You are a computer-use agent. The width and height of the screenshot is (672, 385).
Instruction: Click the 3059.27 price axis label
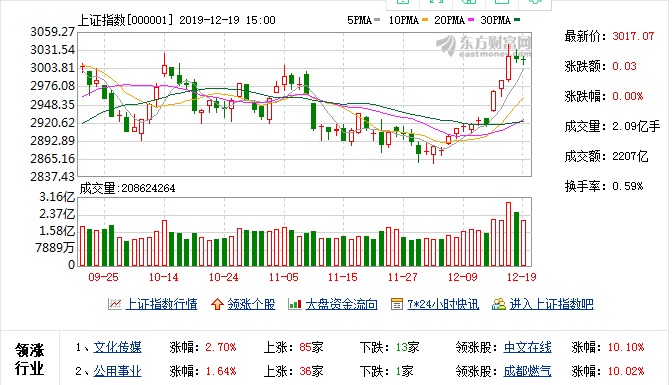[52, 32]
